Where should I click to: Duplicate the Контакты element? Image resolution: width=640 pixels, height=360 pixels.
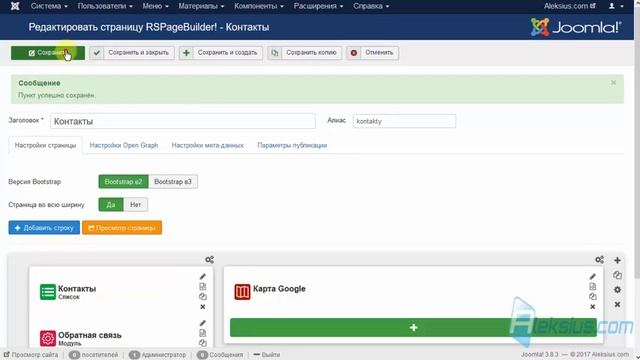click(x=202, y=297)
